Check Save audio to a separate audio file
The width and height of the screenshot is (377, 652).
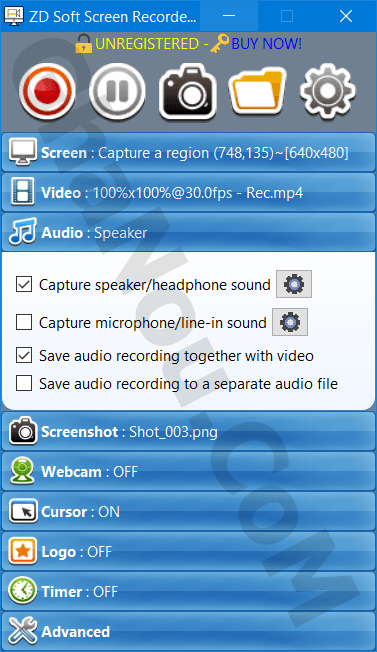pos(24,383)
